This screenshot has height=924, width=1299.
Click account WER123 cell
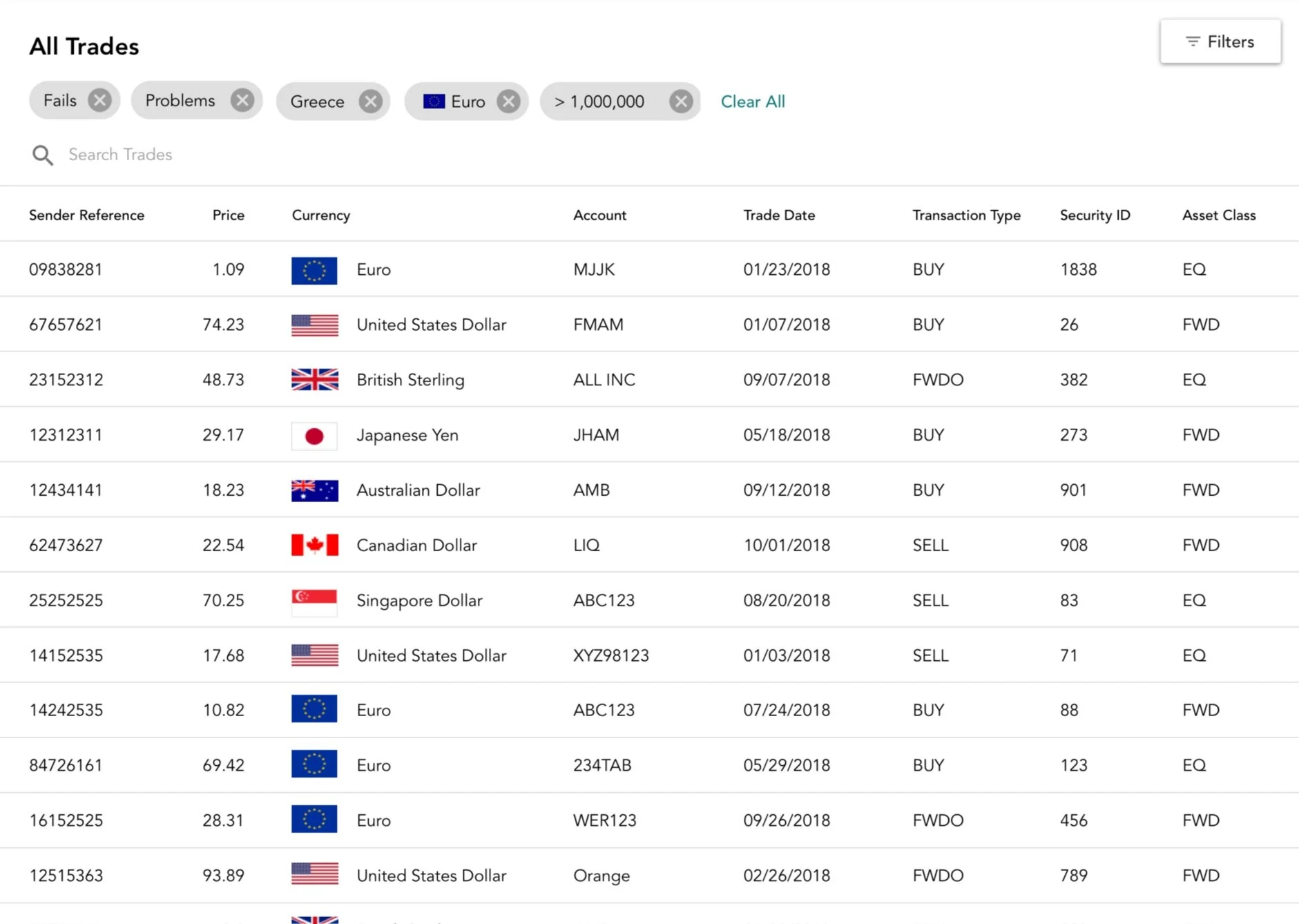pyautogui.click(x=605, y=820)
